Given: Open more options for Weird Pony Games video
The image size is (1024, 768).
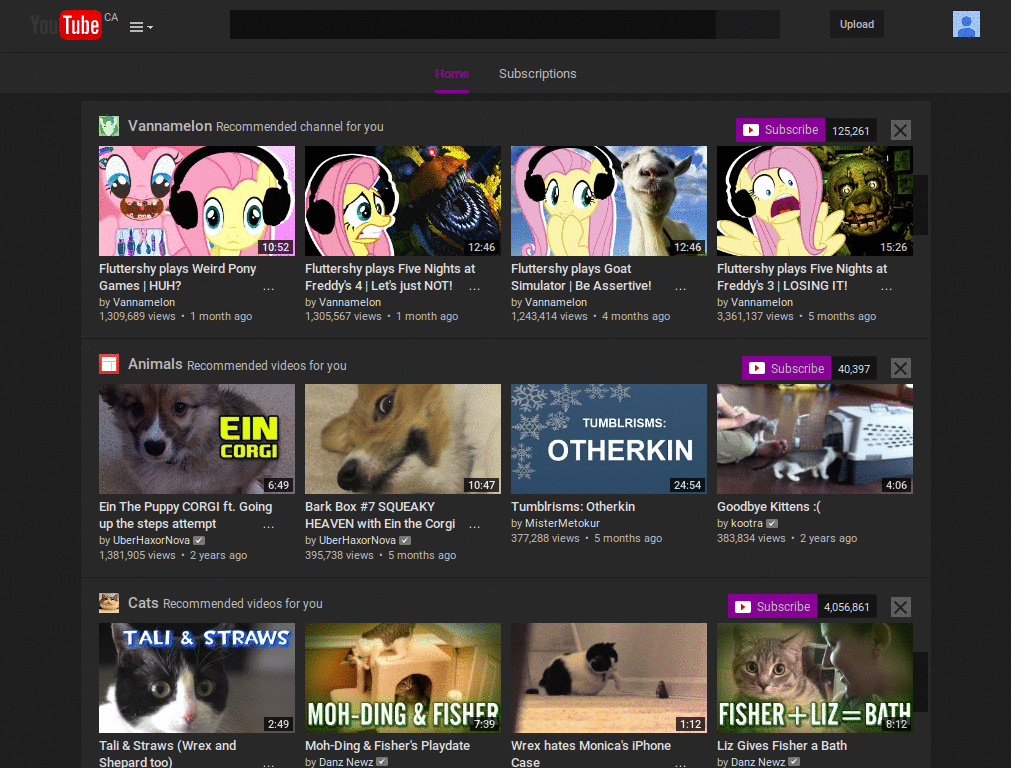Looking at the screenshot, I should [x=268, y=287].
